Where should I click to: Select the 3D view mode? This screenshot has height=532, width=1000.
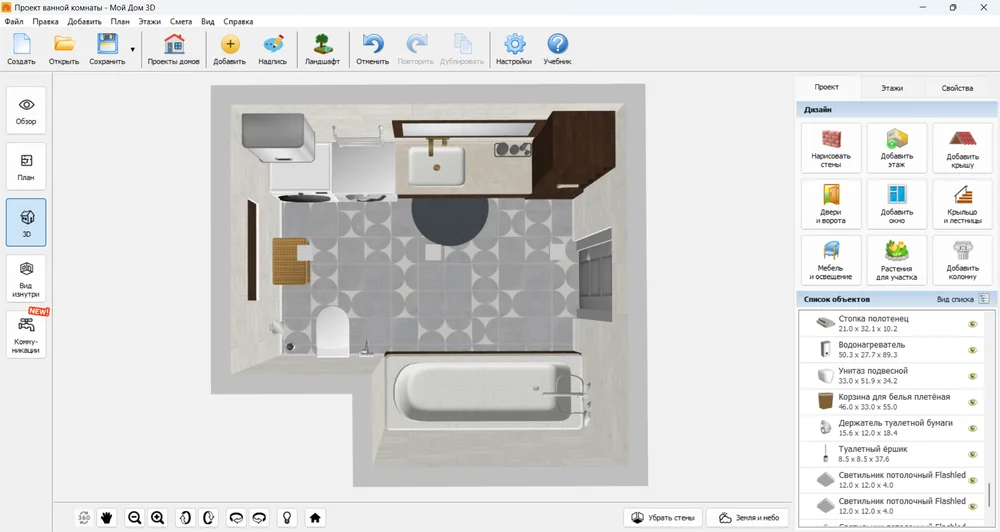[x=26, y=223]
